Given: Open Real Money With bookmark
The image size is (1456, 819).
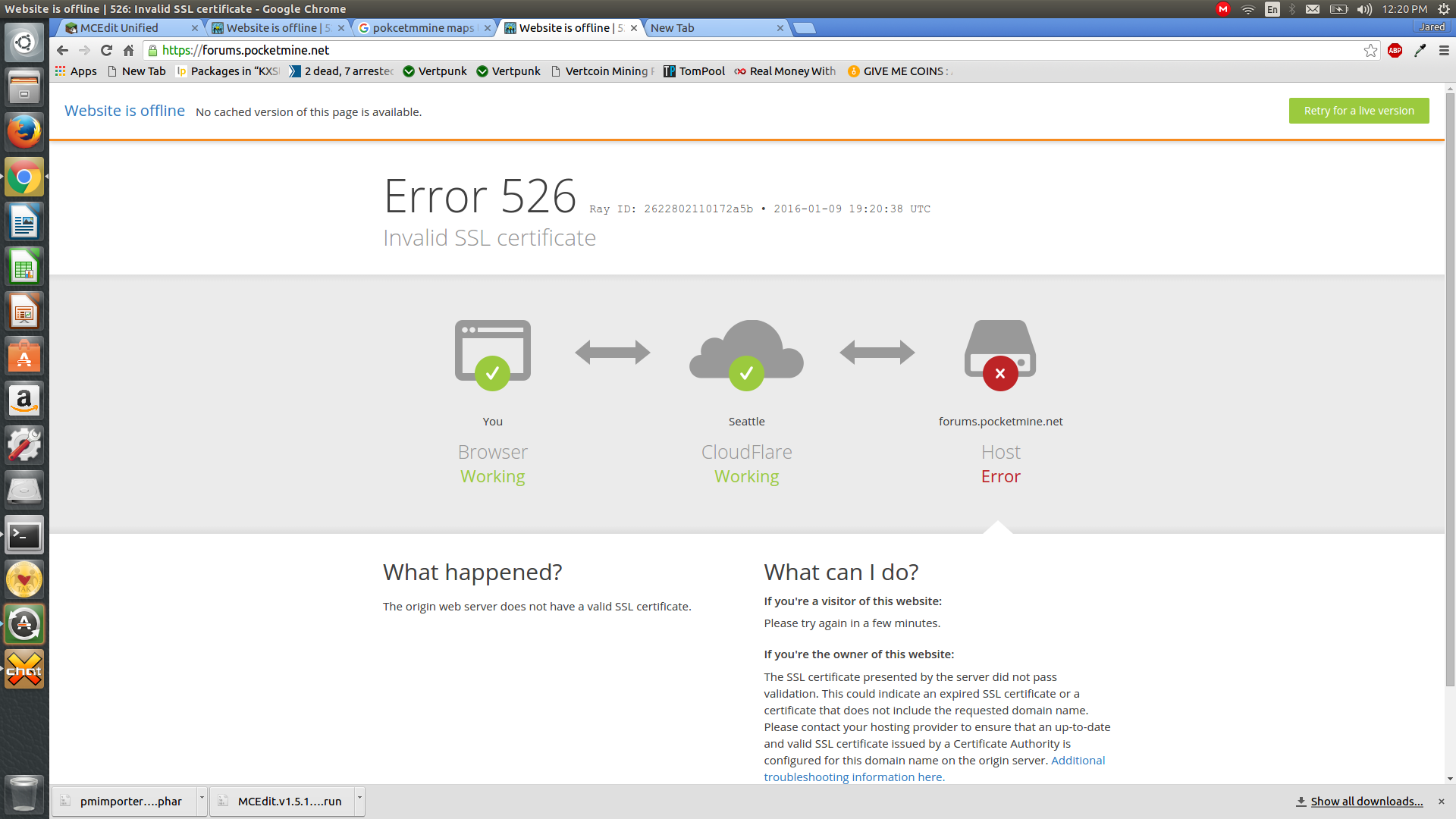Looking at the screenshot, I should (x=785, y=71).
